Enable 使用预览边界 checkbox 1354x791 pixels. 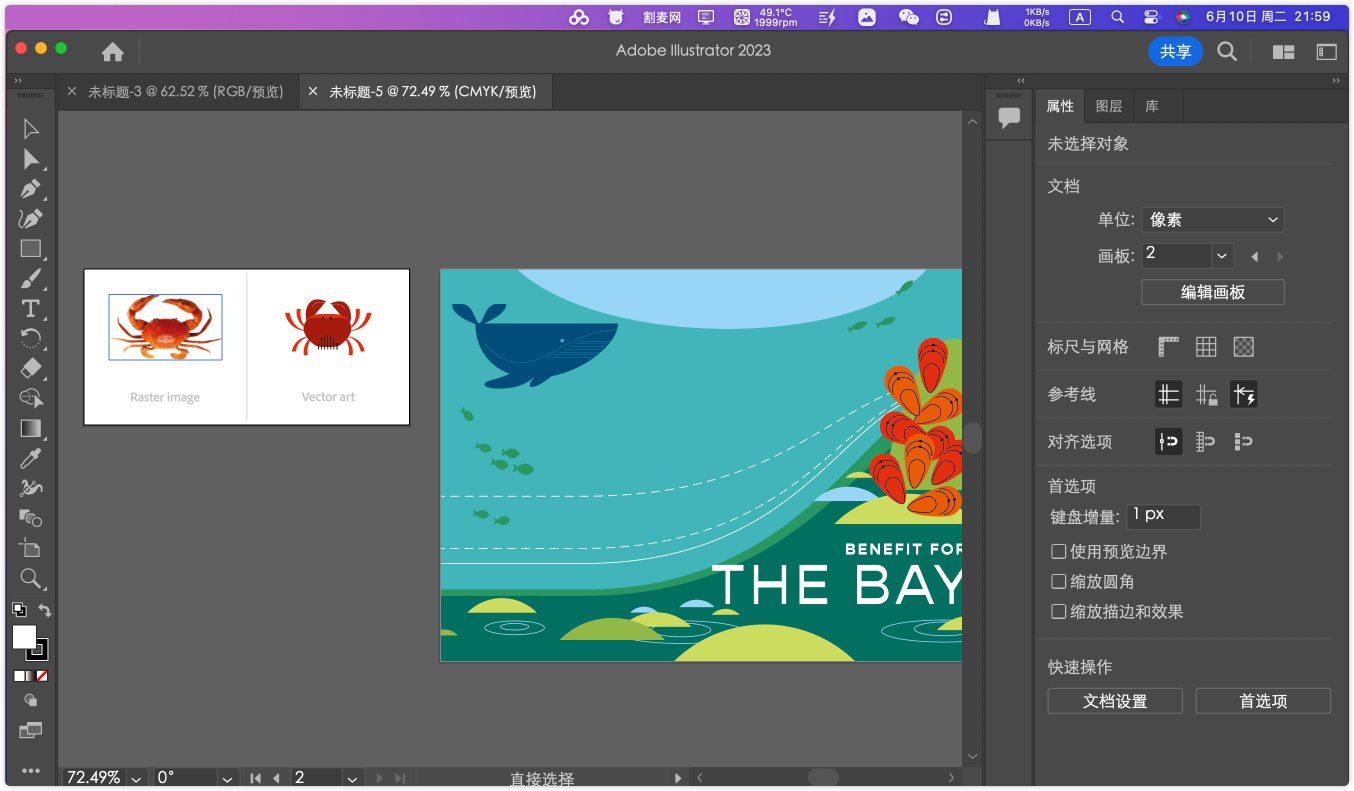tap(1058, 551)
